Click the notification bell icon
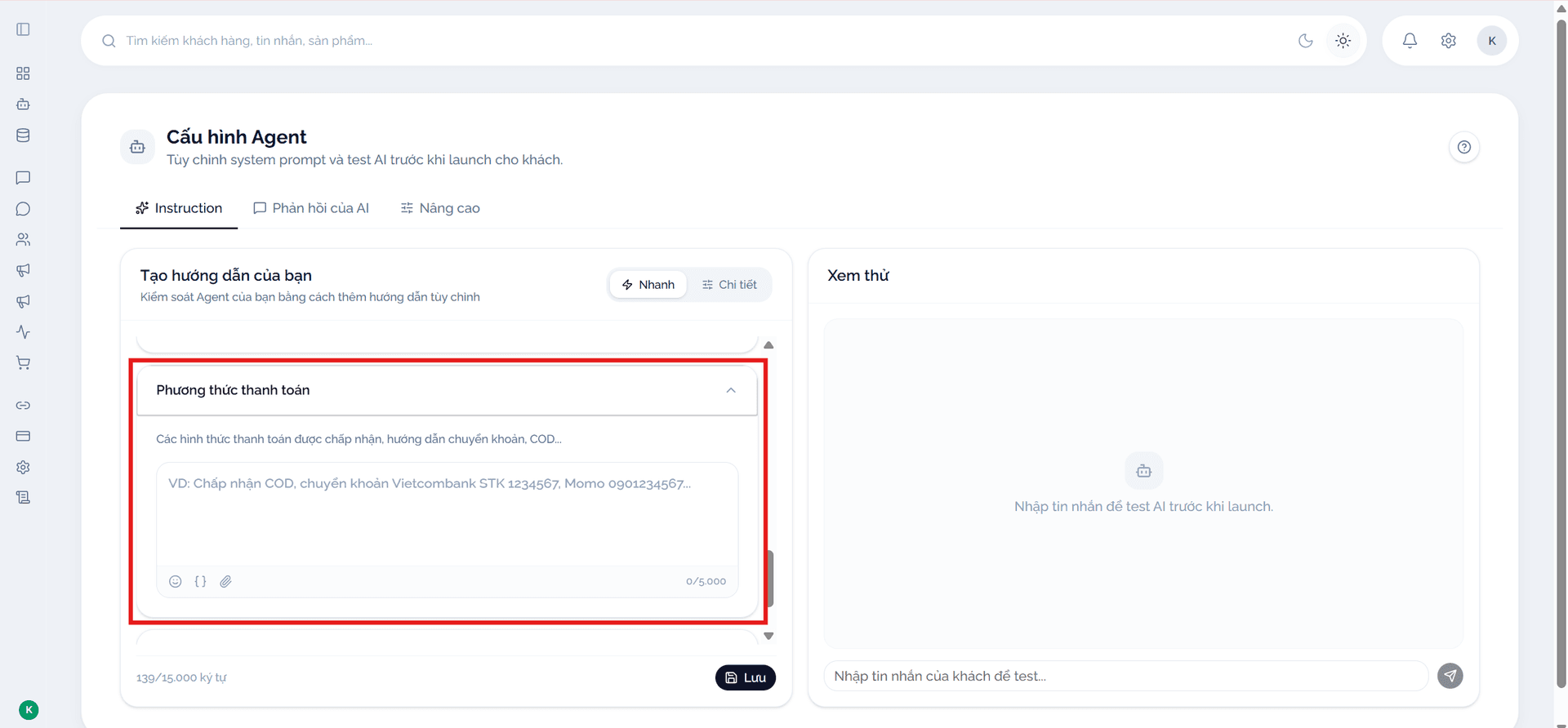The height and width of the screenshot is (728, 1568). coord(1410,41)
